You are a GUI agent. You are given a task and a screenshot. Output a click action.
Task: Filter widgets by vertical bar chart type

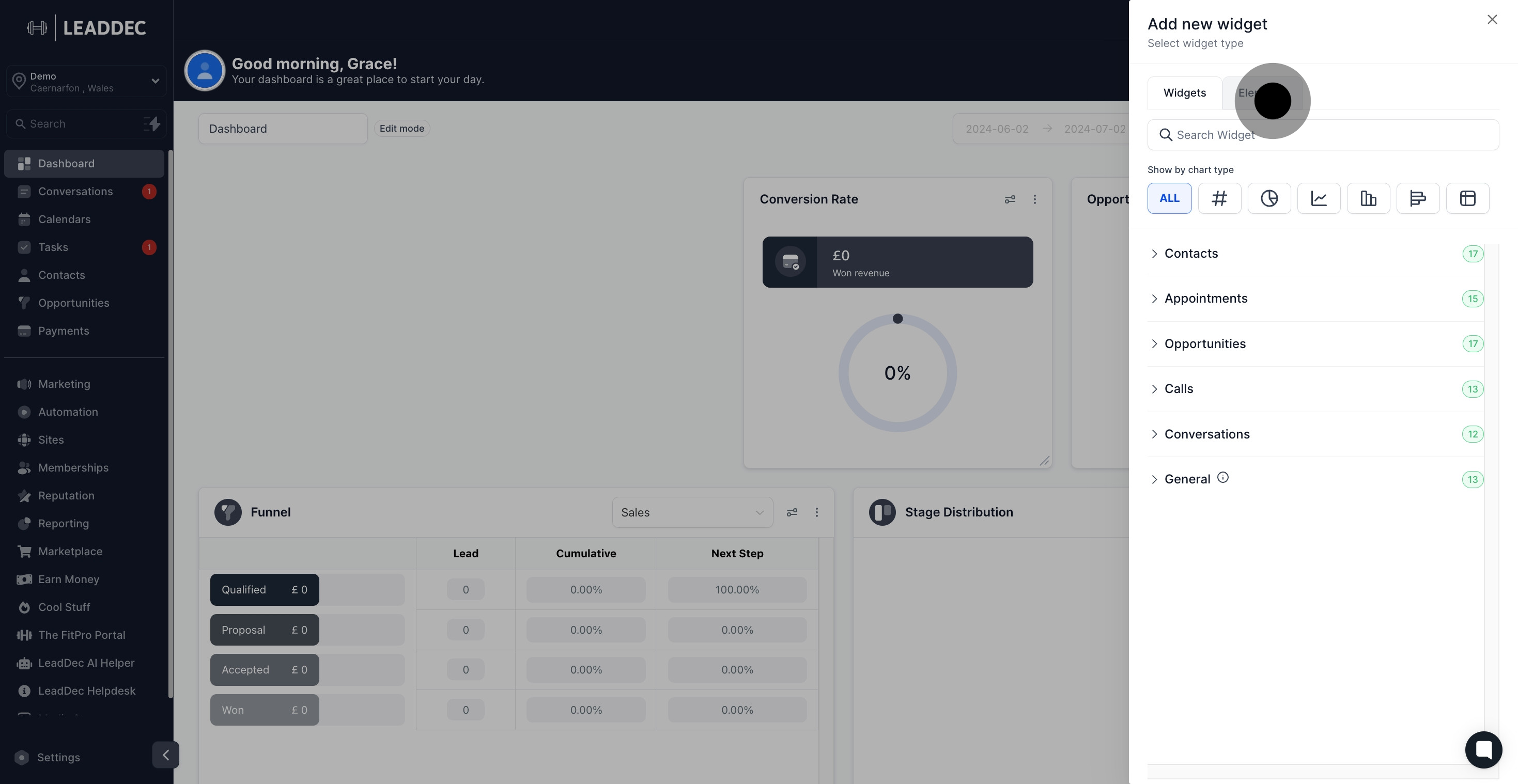pos(1368,198)
